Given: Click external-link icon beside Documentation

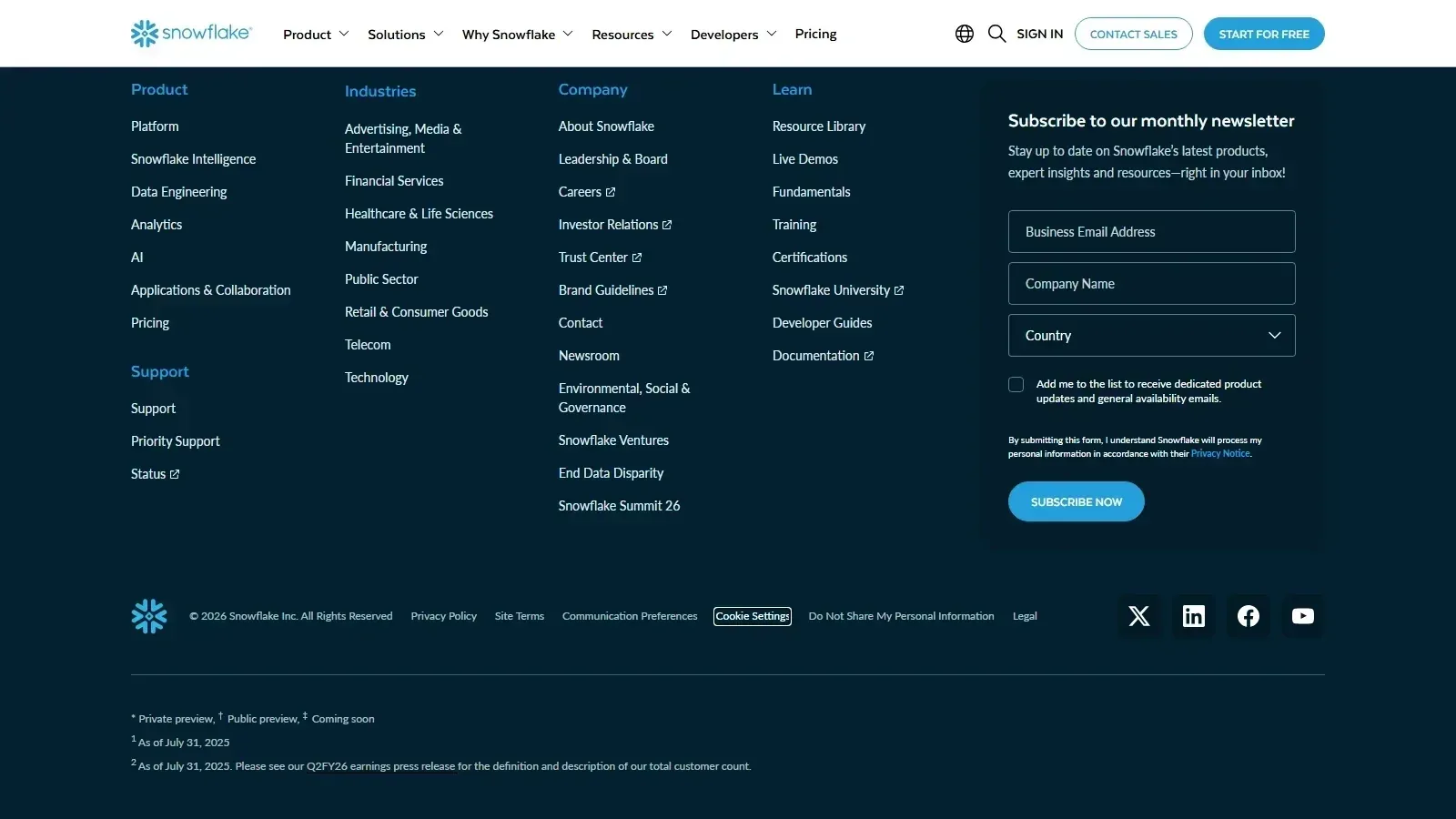Looking at the screenshot, I should pyautogui.click(x=869, y=356).
